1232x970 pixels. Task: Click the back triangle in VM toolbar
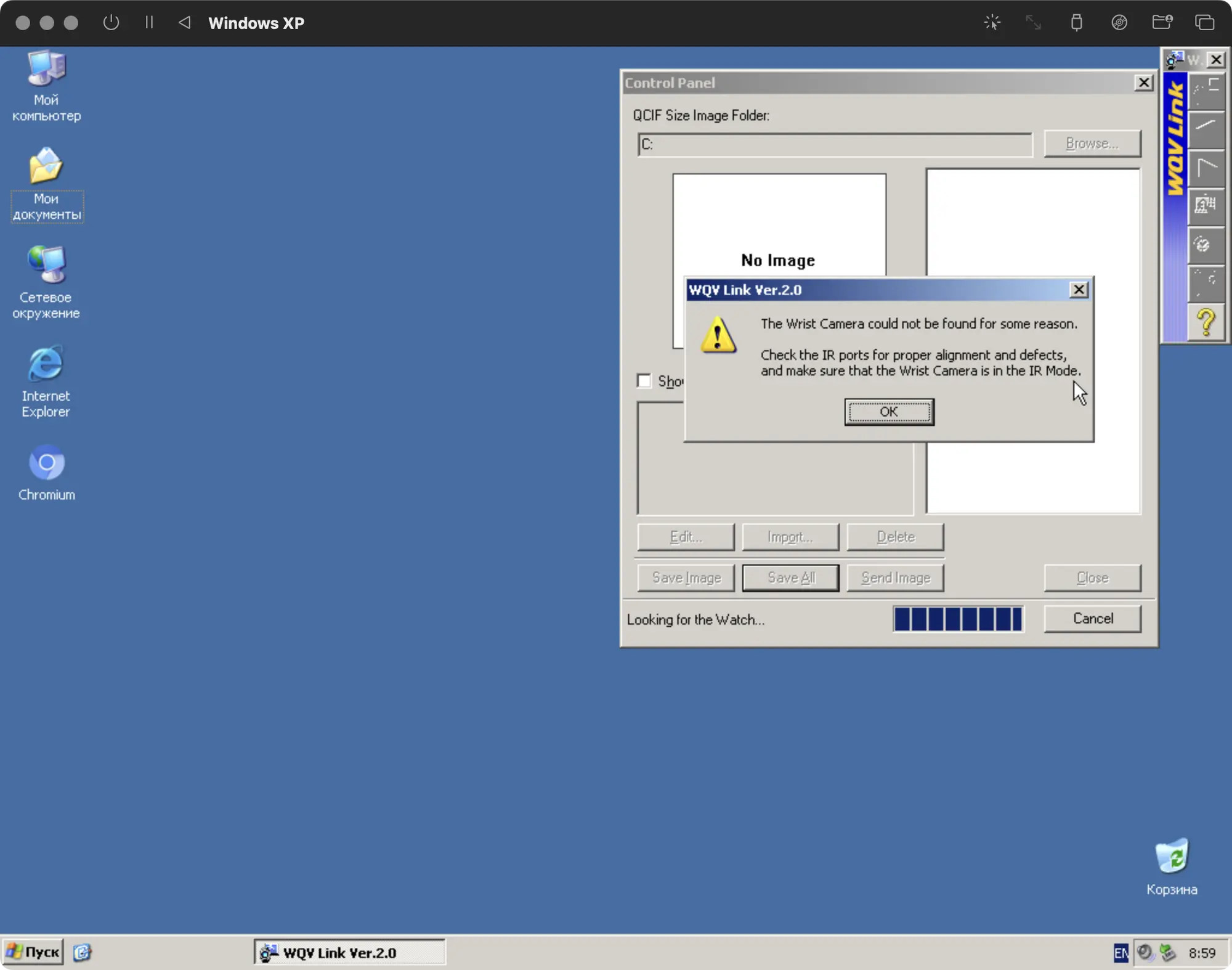click(185, 23)
